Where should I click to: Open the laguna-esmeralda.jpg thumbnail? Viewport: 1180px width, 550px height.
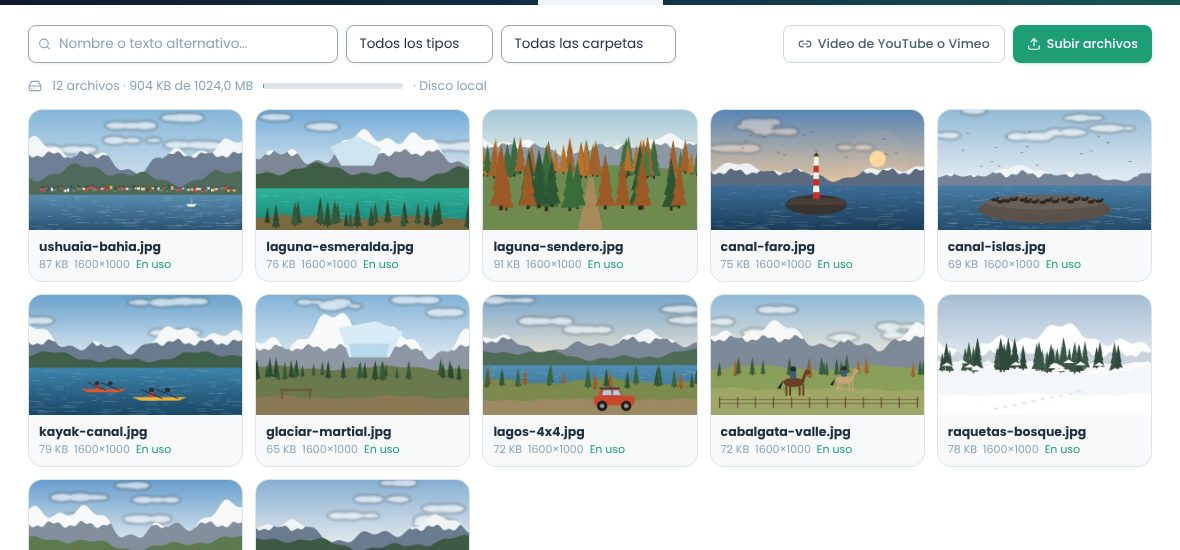[362, 170]
